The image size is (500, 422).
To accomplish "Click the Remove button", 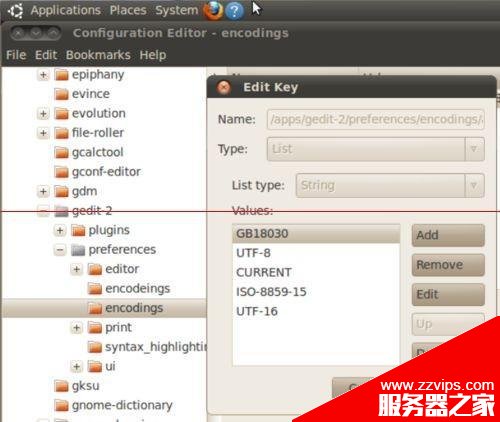I will click(x=448, y=265).
